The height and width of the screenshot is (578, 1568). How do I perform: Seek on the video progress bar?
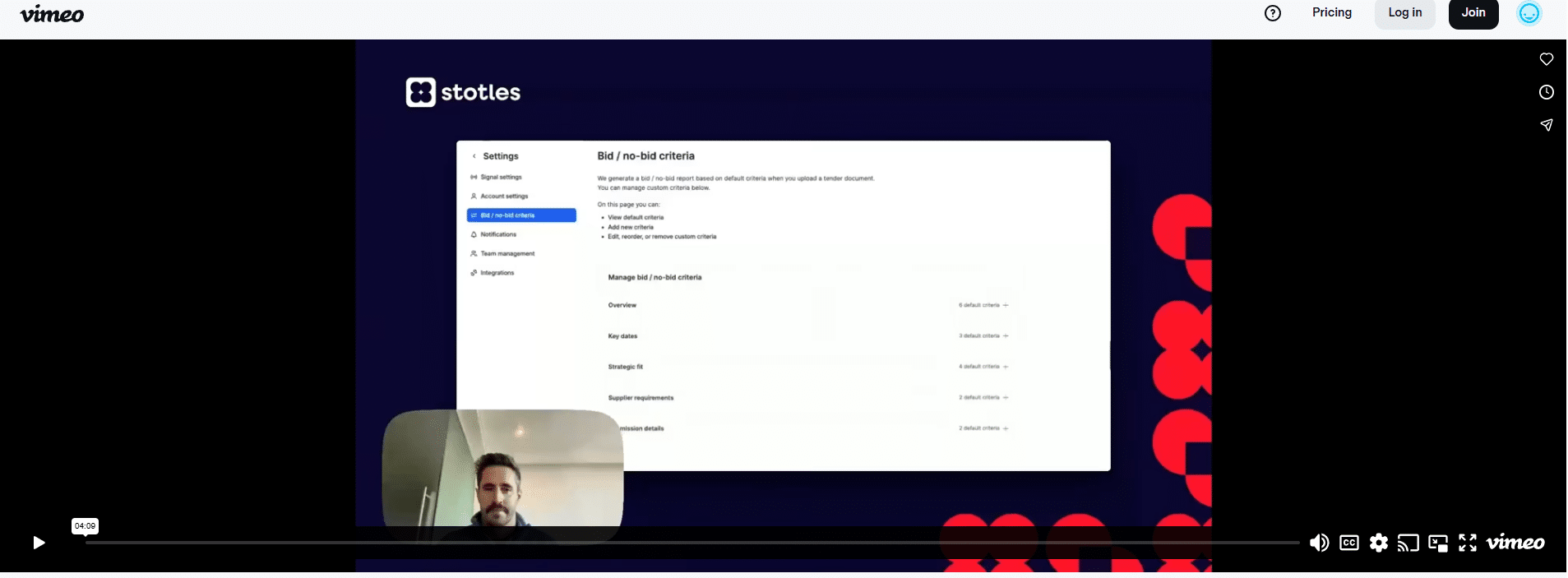point(691,543)
